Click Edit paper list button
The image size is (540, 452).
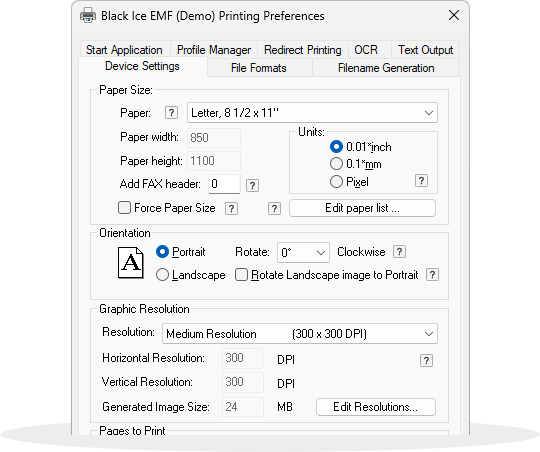pyautogui.click(x=362, y=208)
